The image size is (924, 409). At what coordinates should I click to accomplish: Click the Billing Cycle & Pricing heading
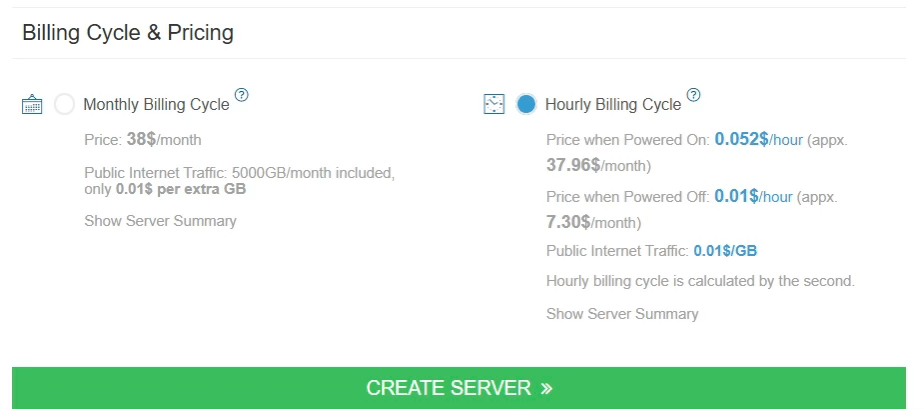(128, 33)
